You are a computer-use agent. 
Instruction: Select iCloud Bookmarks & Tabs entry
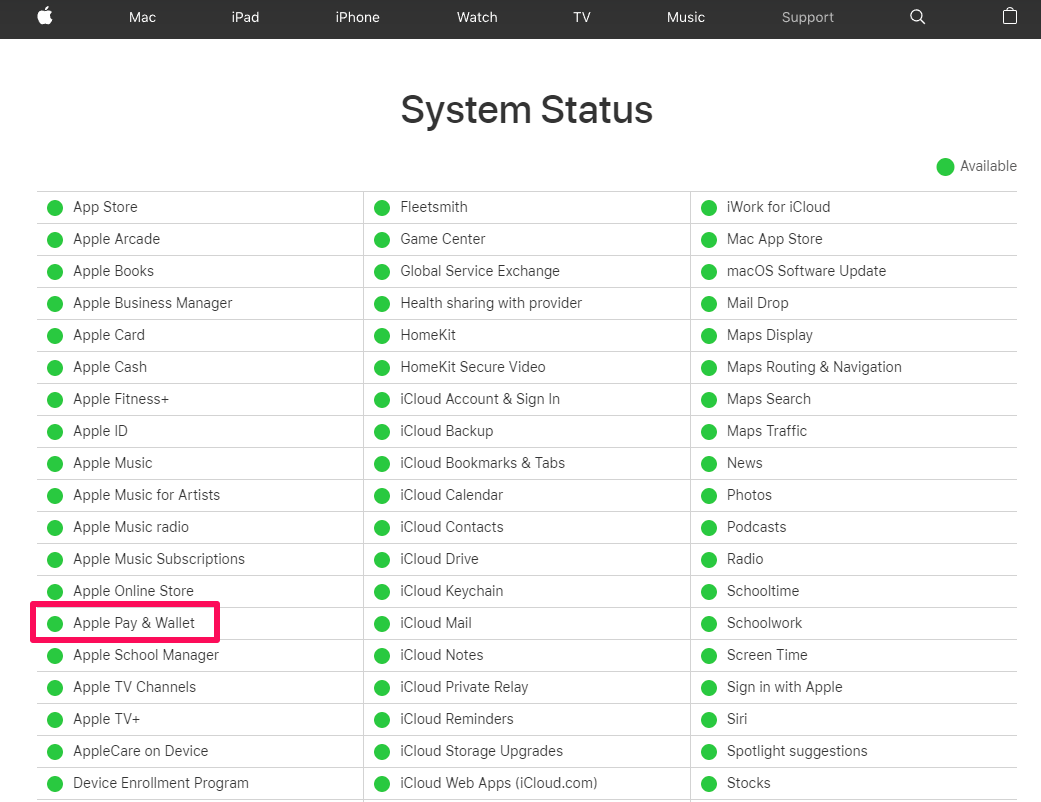click(x=483, y=463)
